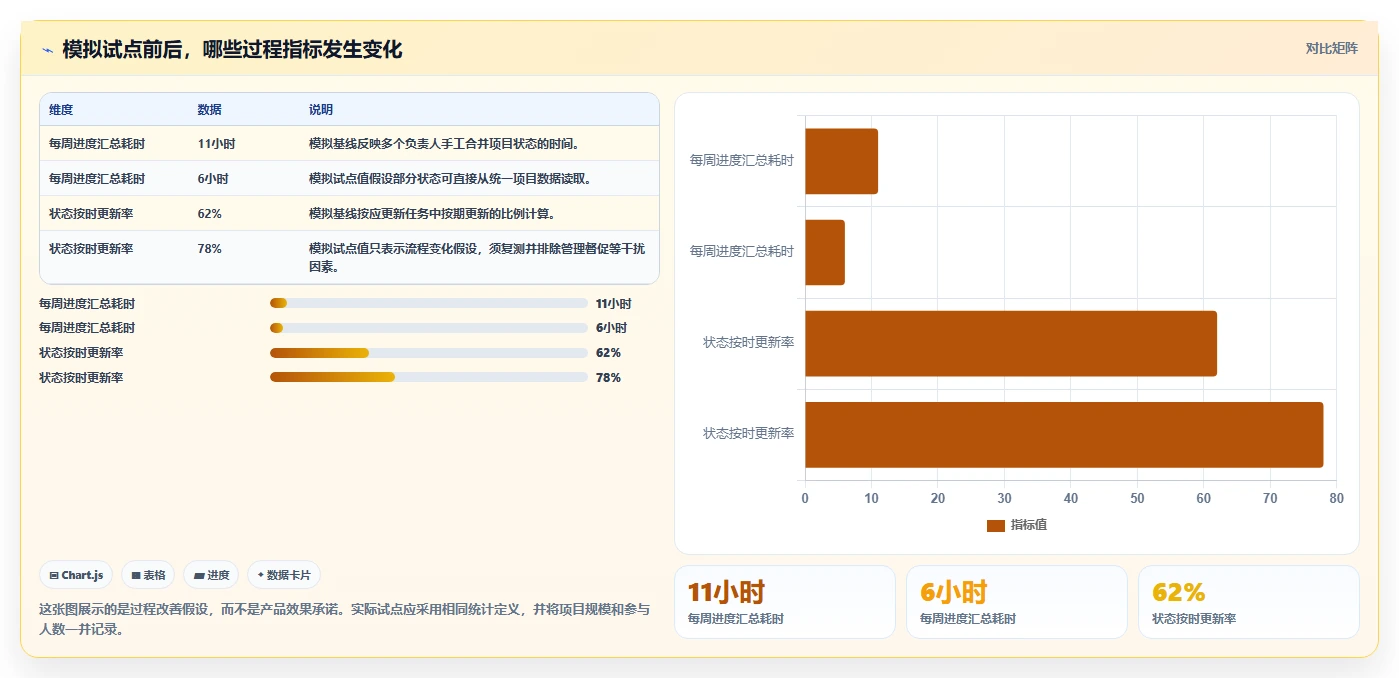The height and width of the screenshot is (678, 1399).
Task: Click the description starting 模拟试点值只表示流程变化
Action: pos(477,258)
